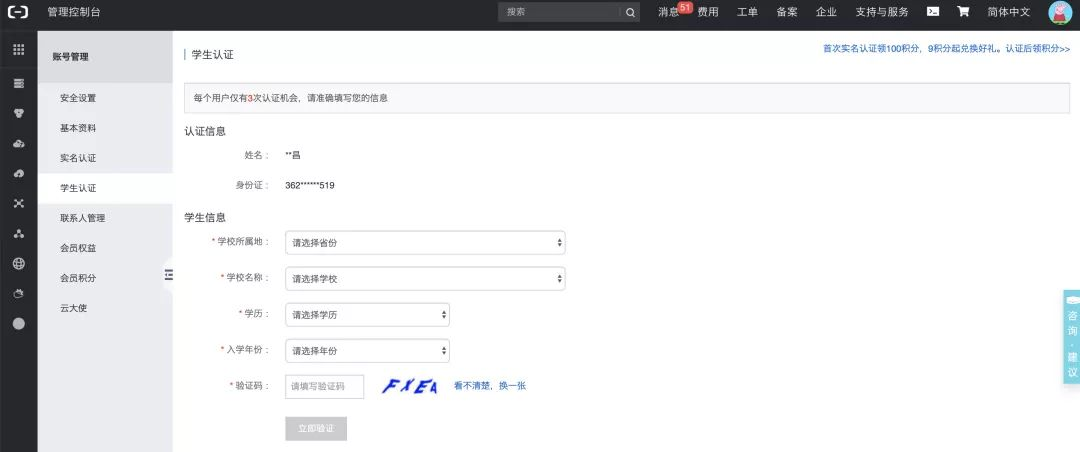Open the Cloud Shell terminal icon
The width and height of the screenshot is (1080, 452).
click(933, 12)
